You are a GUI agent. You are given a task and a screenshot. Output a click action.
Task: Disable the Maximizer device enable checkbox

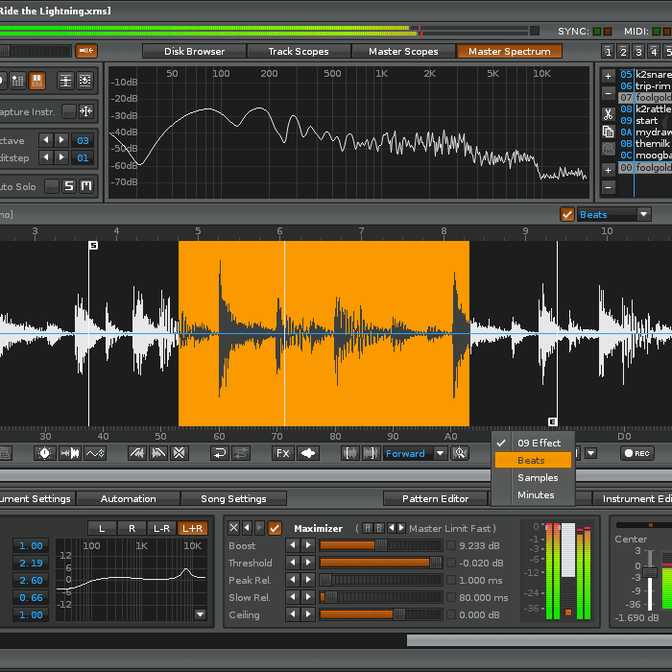pos(274,528)
